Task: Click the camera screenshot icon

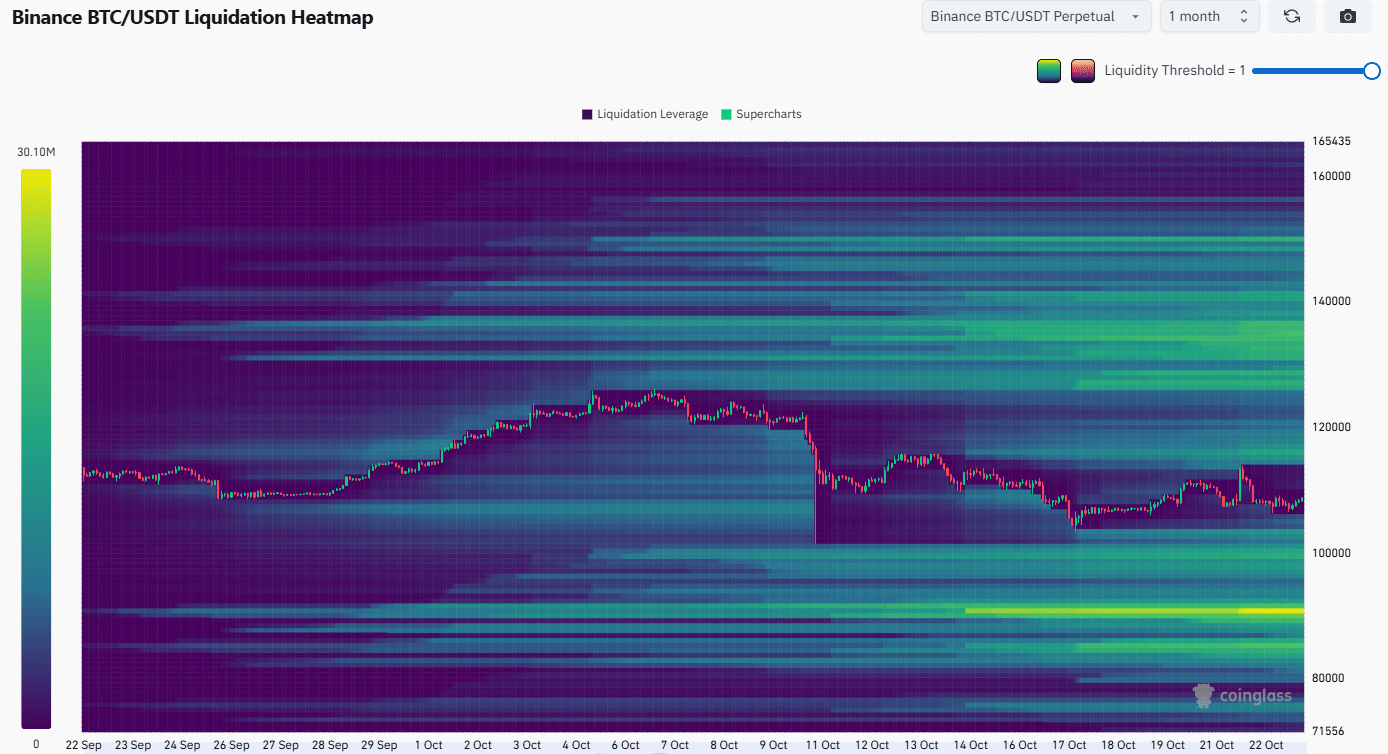Action: [1347, 17]
